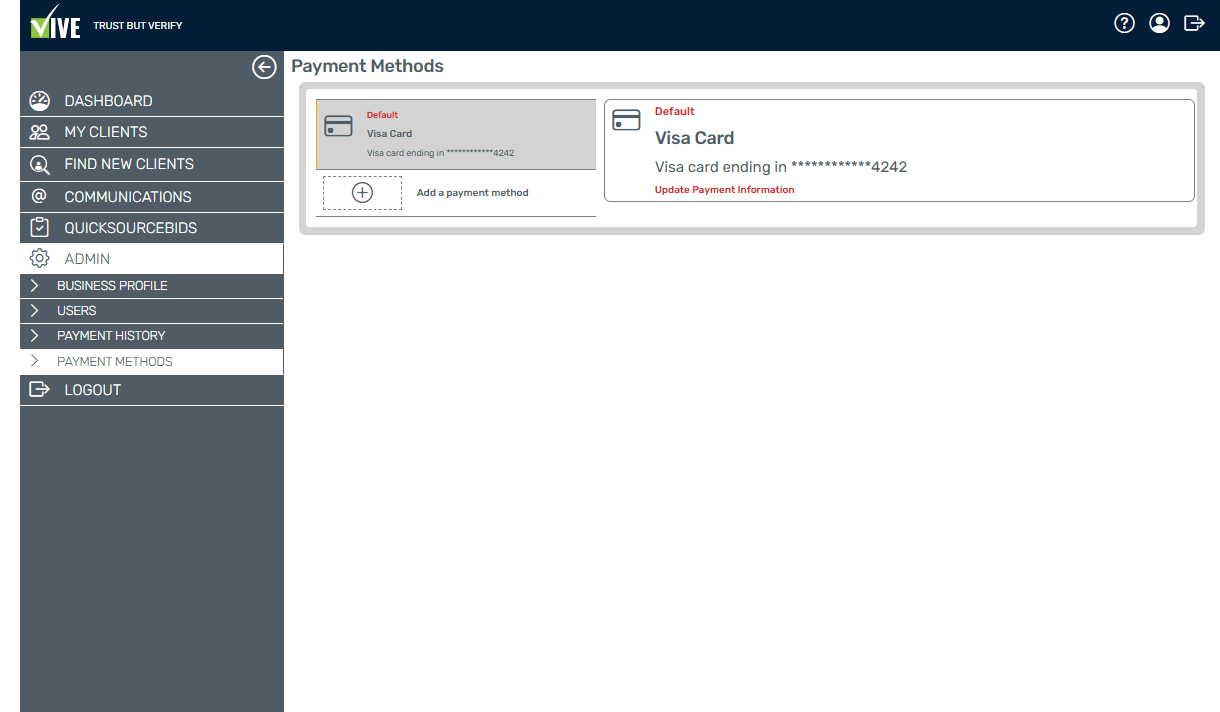Viewport: 1220px width, 712px height.
Task: Open Communications section
Action: [152, 197]
